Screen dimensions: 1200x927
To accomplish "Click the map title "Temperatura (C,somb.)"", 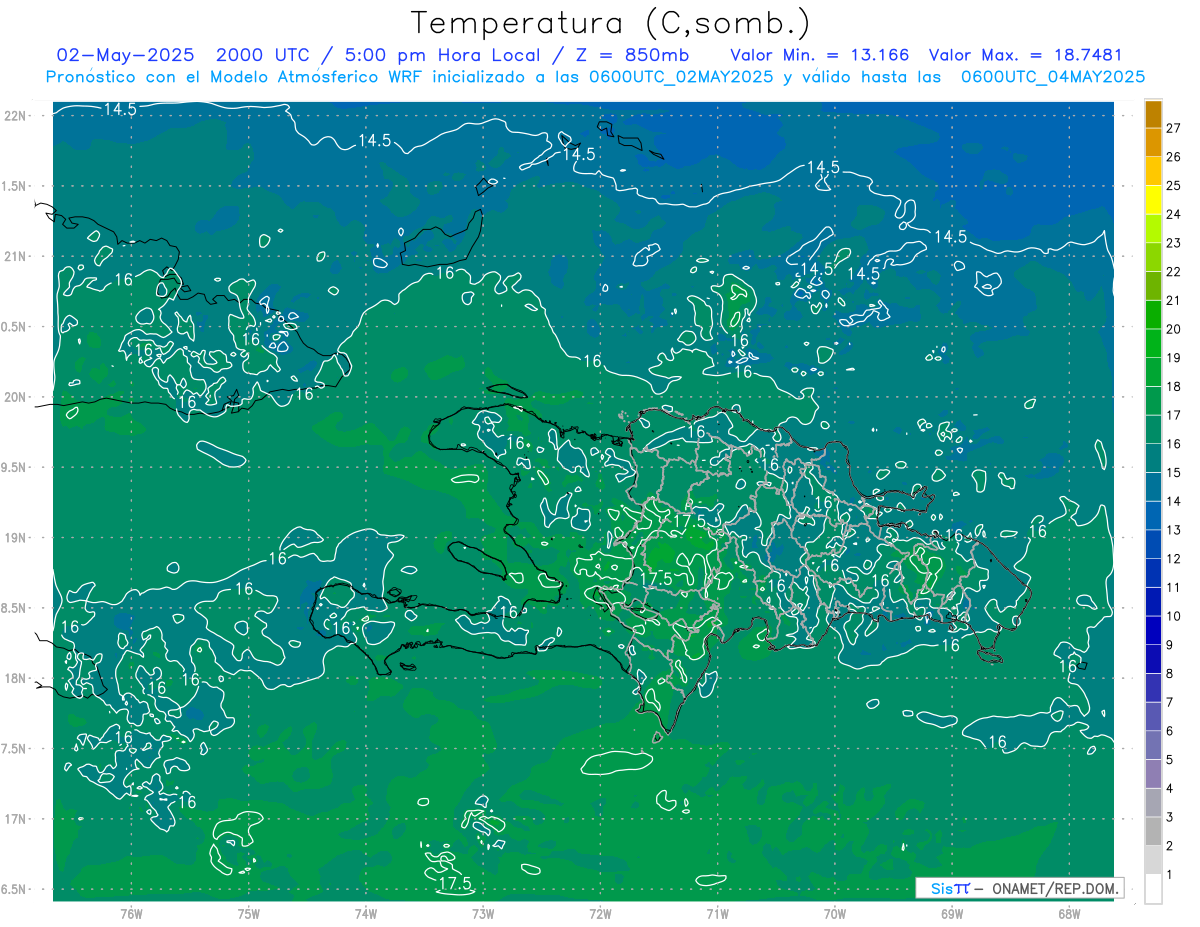I will click(611, 23).
